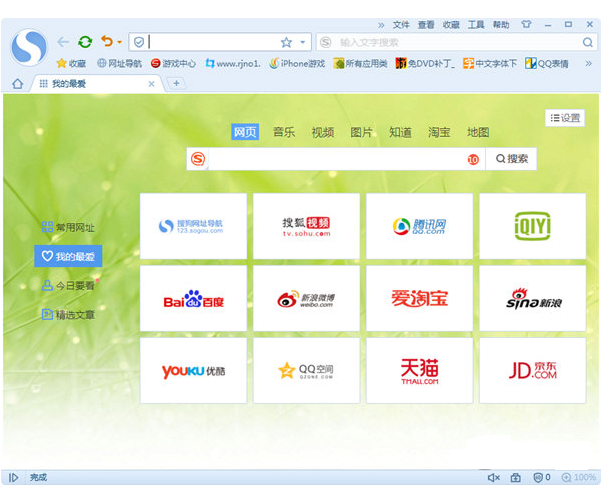603x501 pixels.
Task: Click the Sogou S engine switcher icon
Action: point(198,159)
